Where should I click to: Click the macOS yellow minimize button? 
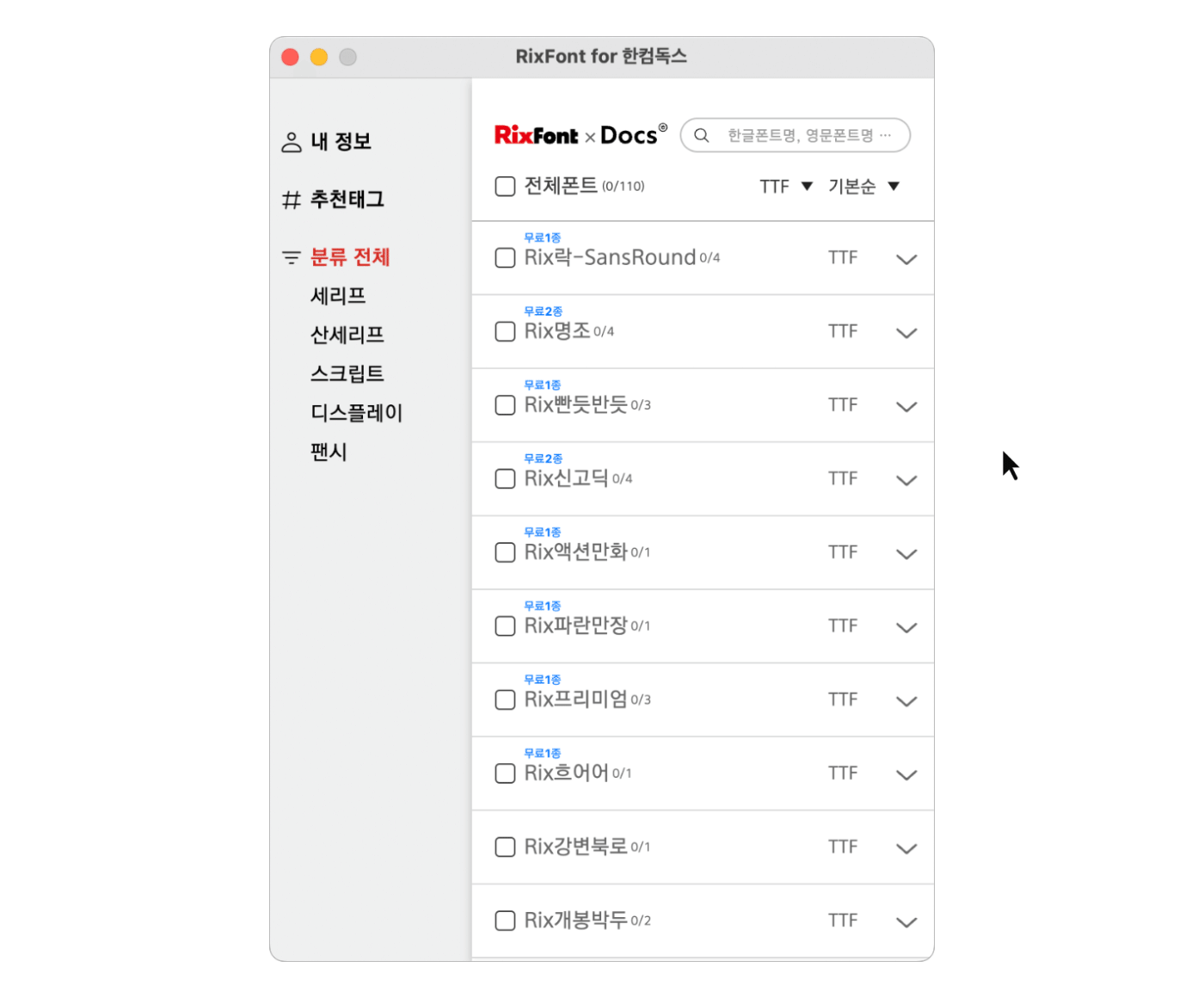pos(319,57)
